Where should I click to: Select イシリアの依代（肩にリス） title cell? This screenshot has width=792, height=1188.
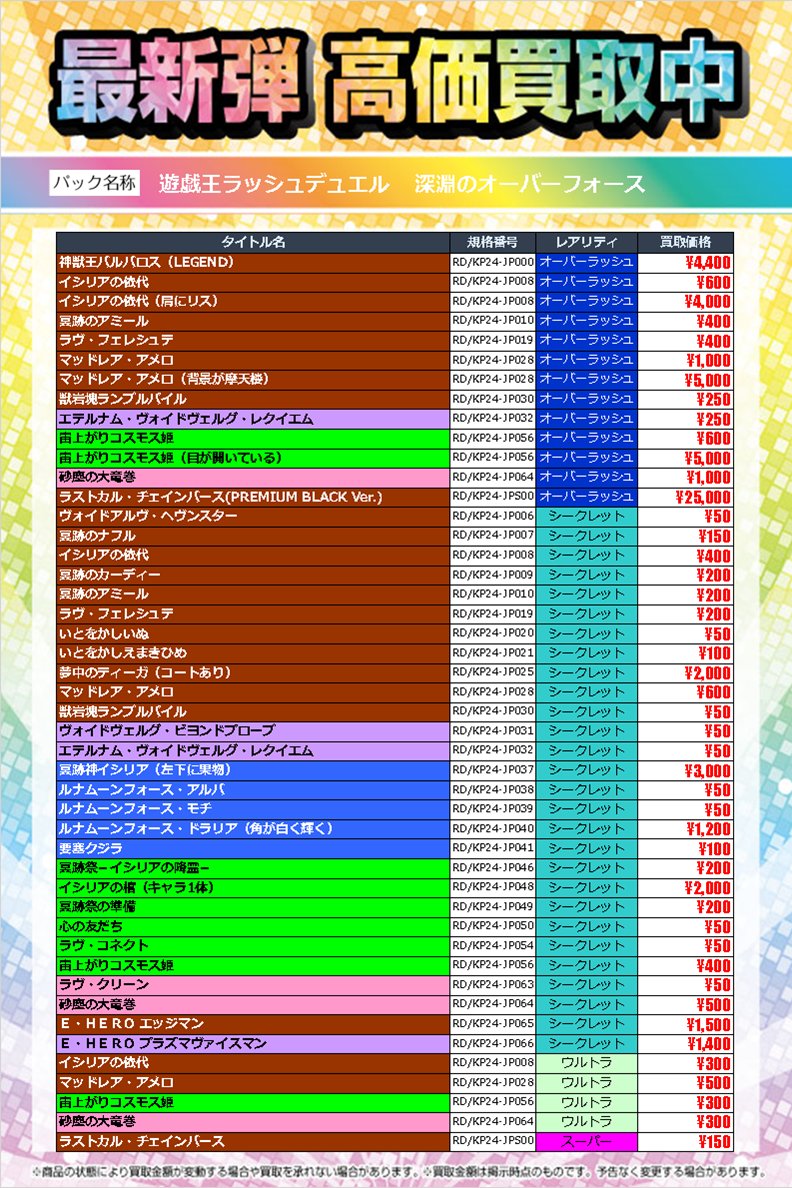click(x=253, y=302)
